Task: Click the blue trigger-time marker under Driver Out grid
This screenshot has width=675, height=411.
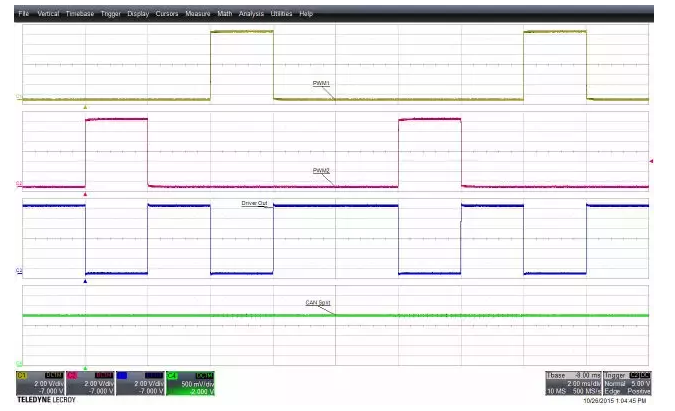Action: point(85,281)
